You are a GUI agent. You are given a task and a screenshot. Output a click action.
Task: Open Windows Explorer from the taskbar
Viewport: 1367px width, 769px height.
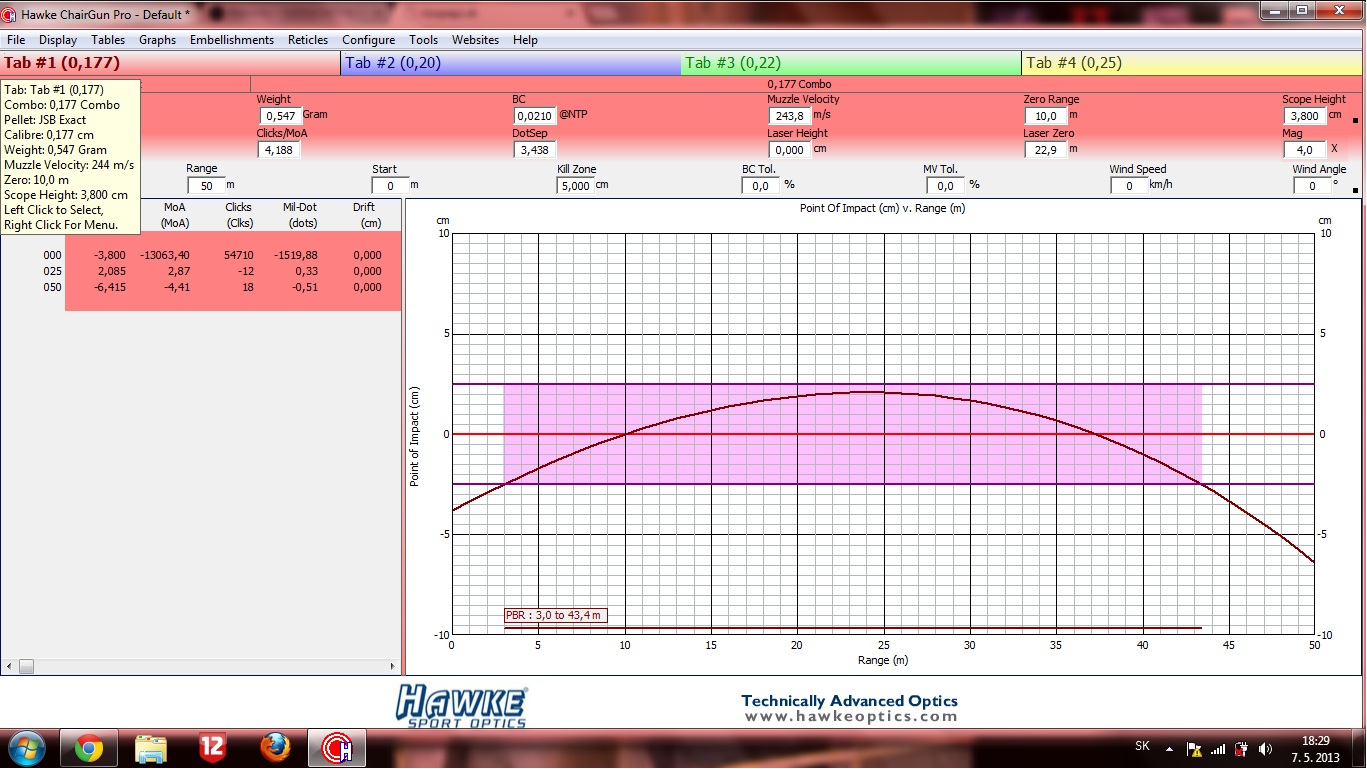point(150,748)
